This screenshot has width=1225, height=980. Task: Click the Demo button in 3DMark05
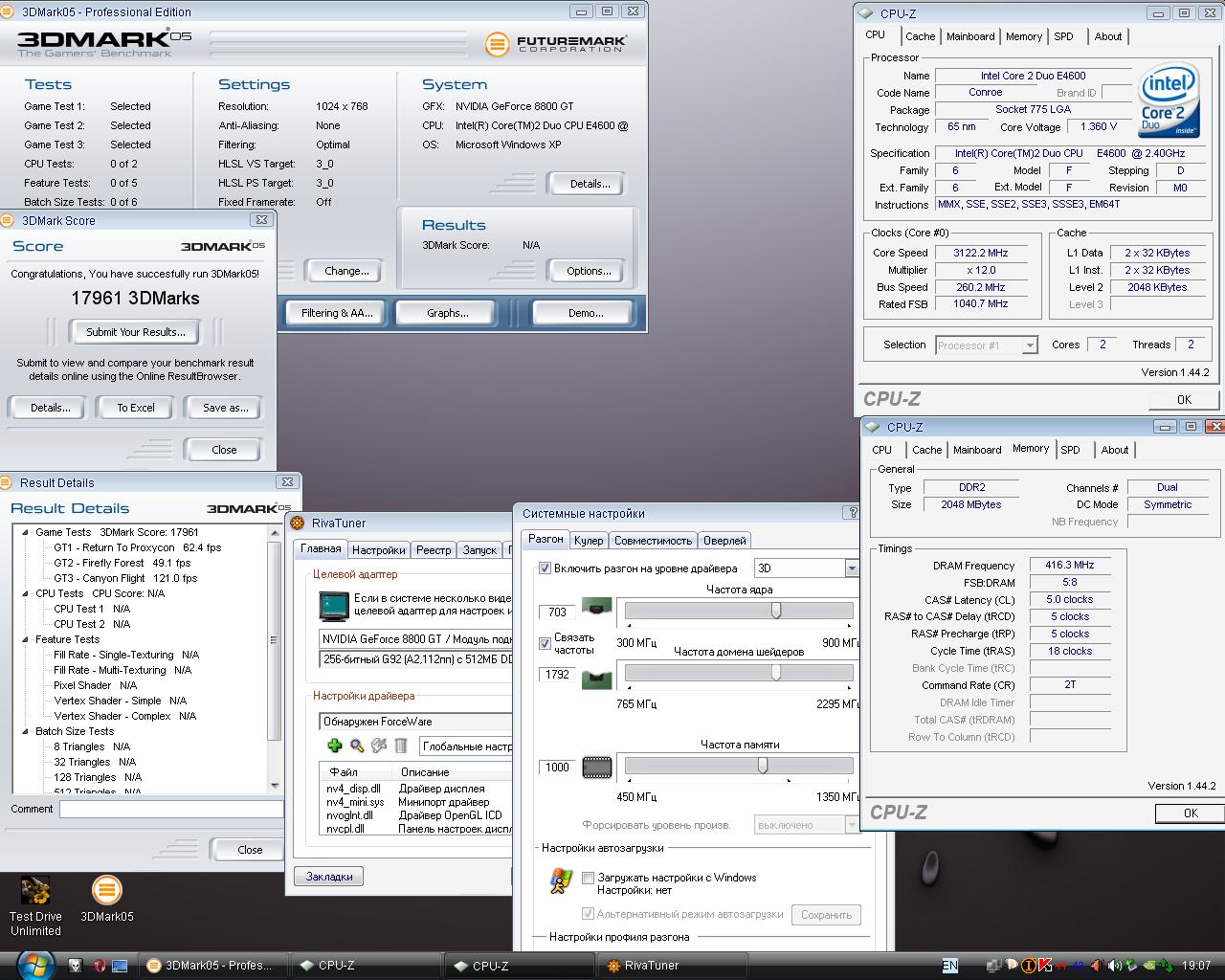pos(585,313)
